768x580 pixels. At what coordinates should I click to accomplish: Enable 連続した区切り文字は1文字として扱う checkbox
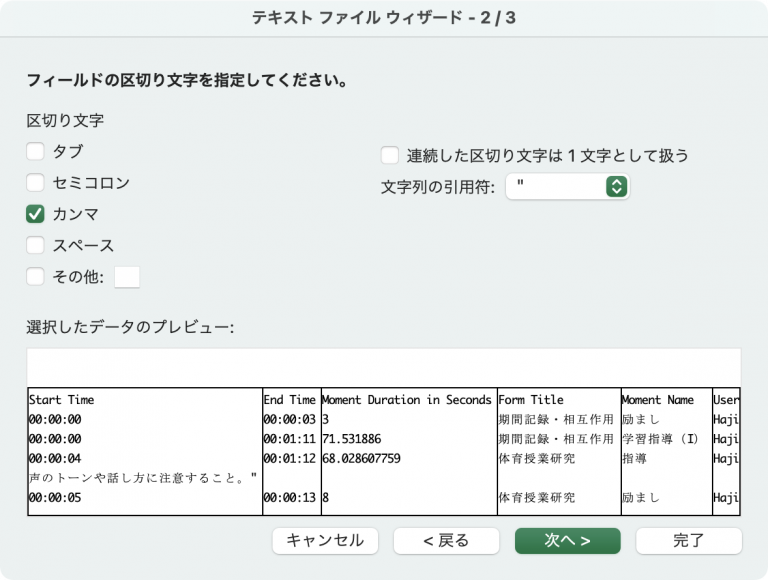(390, 156)
